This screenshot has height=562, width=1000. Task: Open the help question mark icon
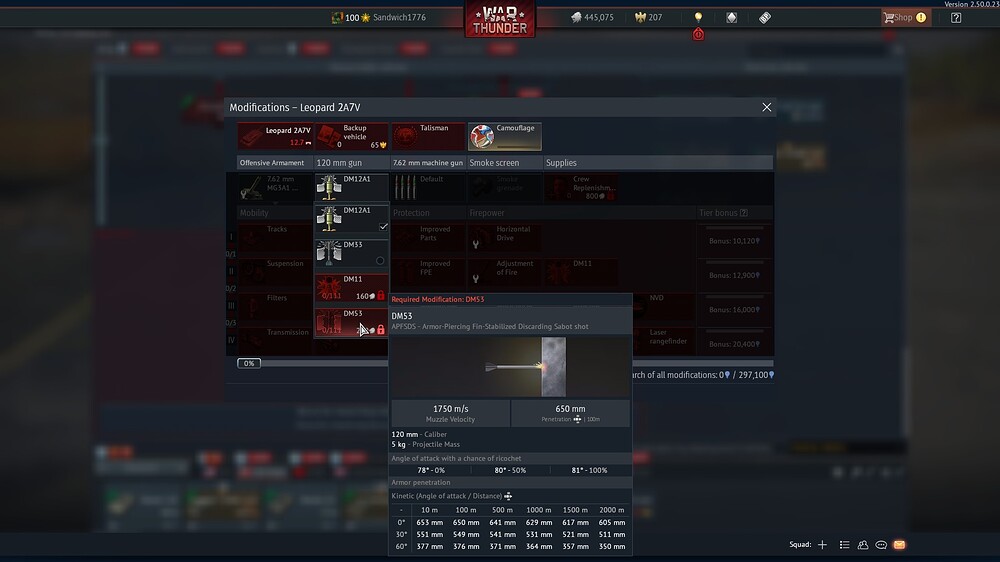click(956, 17)
